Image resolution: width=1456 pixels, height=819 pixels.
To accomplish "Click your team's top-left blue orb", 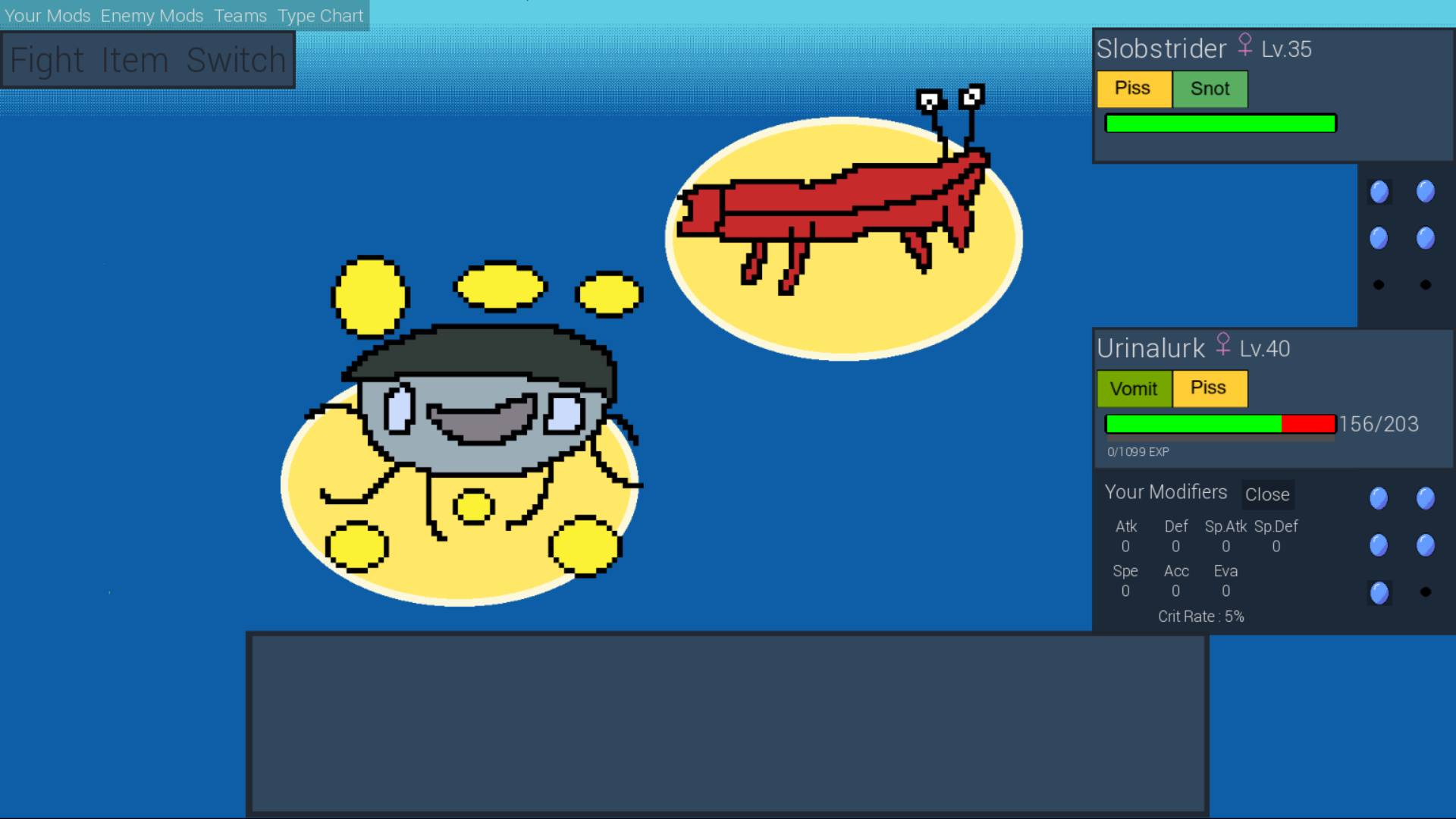I will click(x=1379, y=498).
